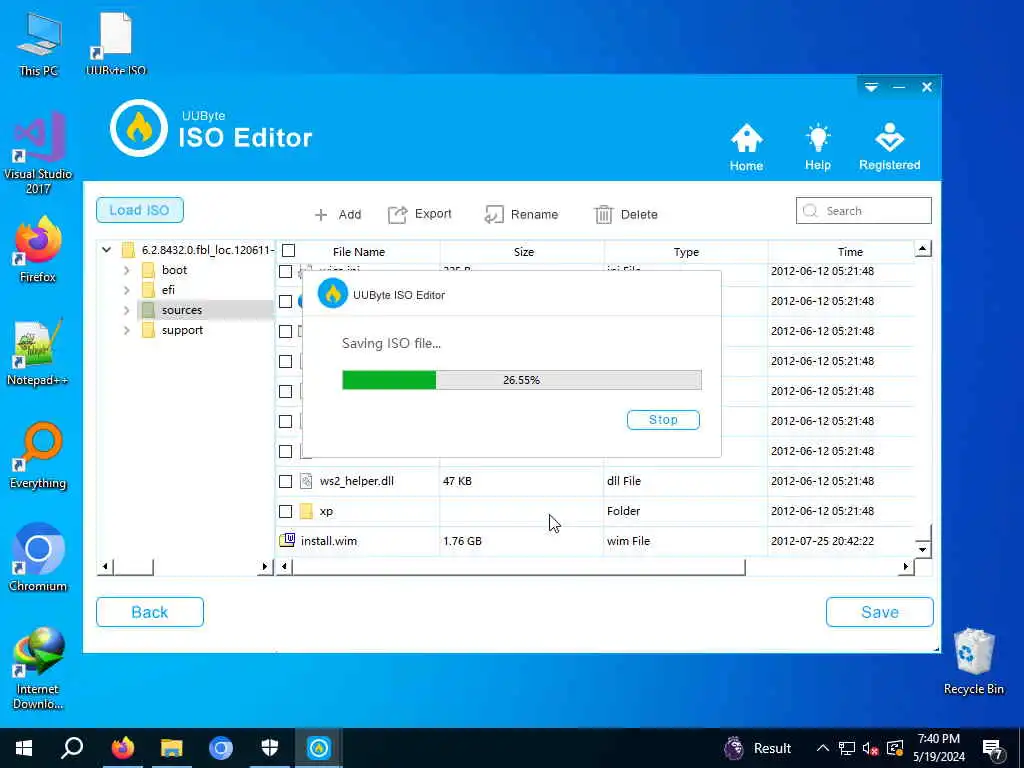Sort by Type column header
Image resolution: width=1024 pixels, height=768 pixels.
click(686, 251)
